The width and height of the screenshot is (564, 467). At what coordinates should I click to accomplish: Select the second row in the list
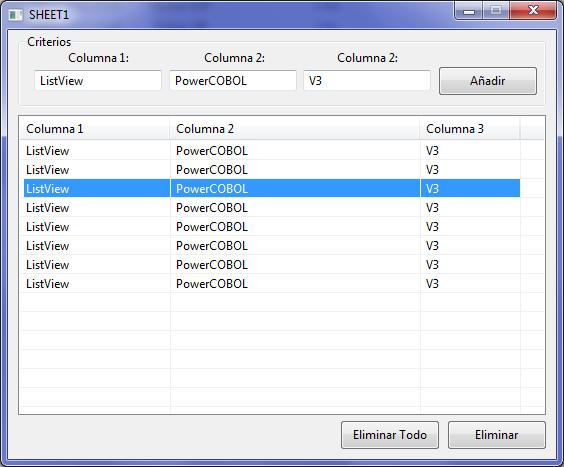point(272,169)
